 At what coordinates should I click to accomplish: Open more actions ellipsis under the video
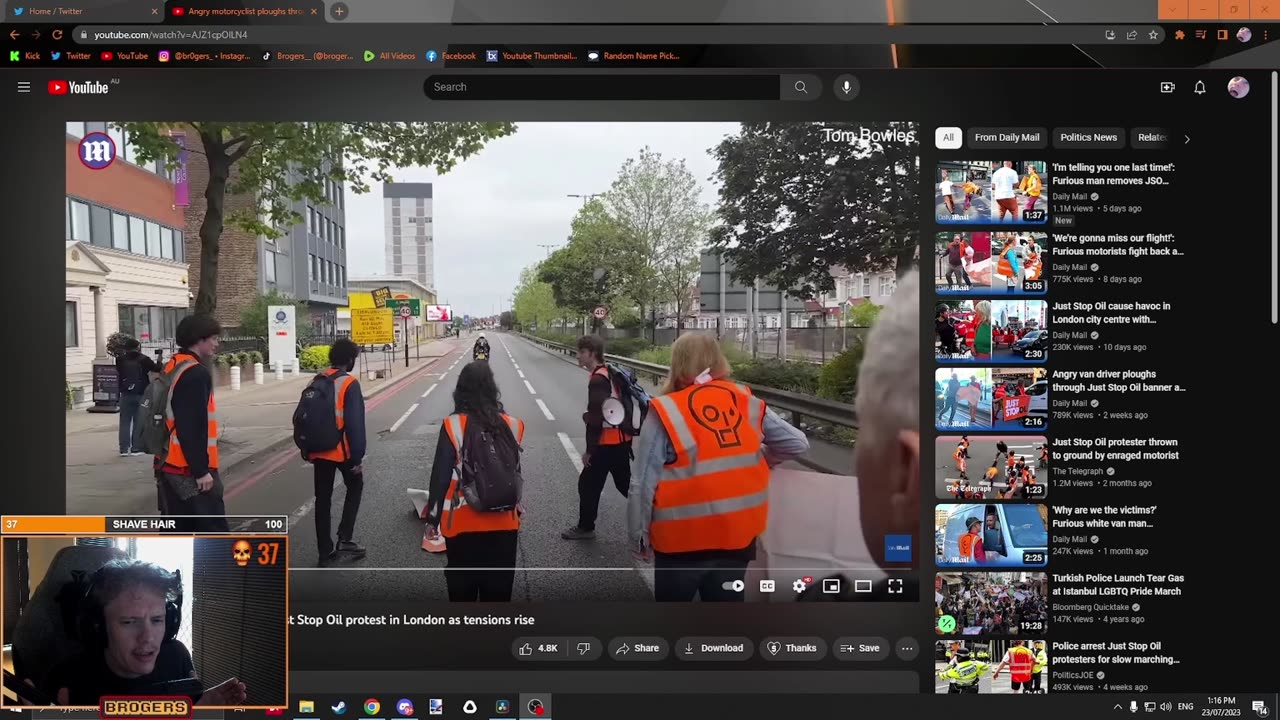[907, 648]
